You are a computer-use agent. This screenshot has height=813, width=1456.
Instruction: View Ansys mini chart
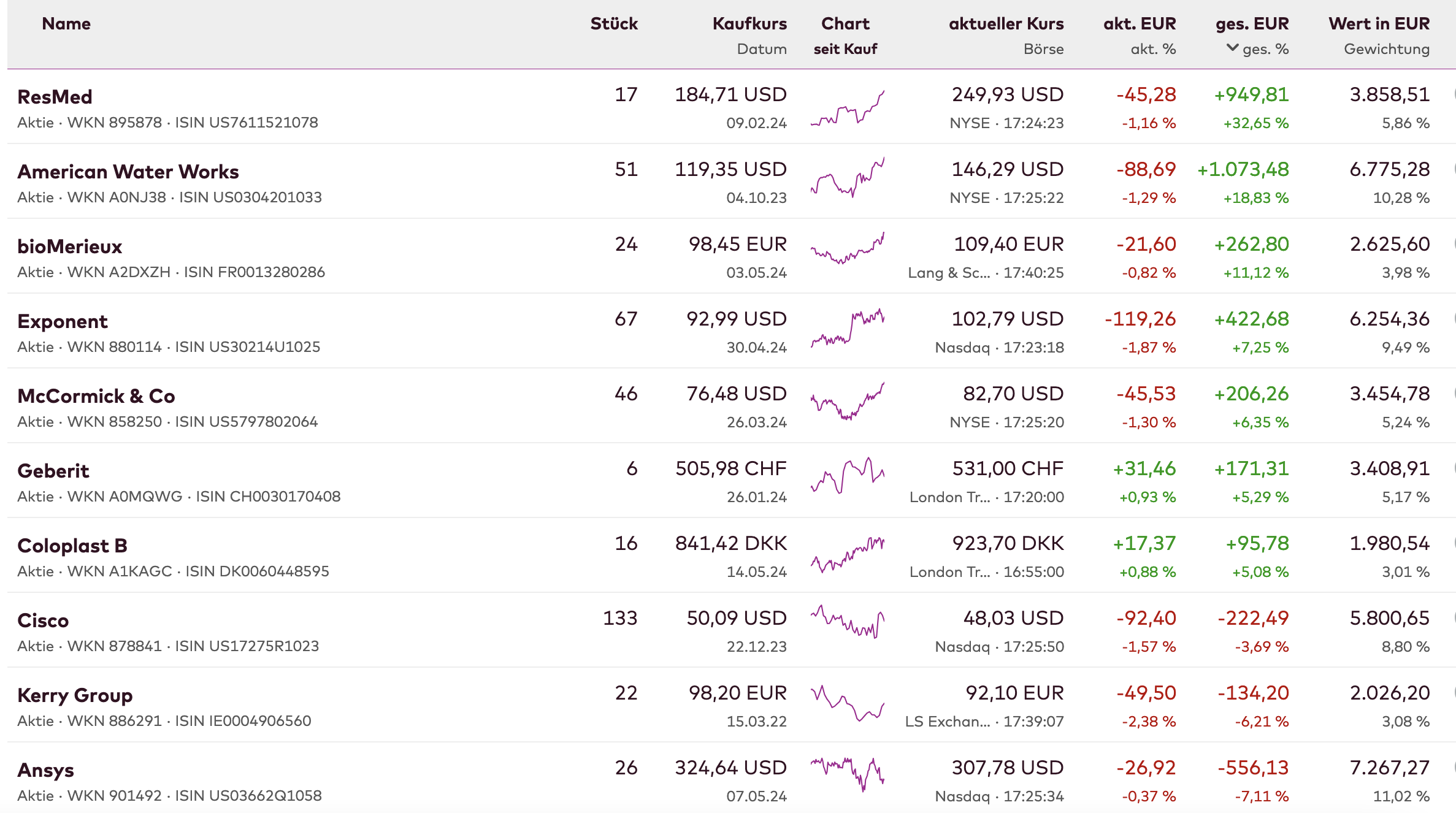848,774
